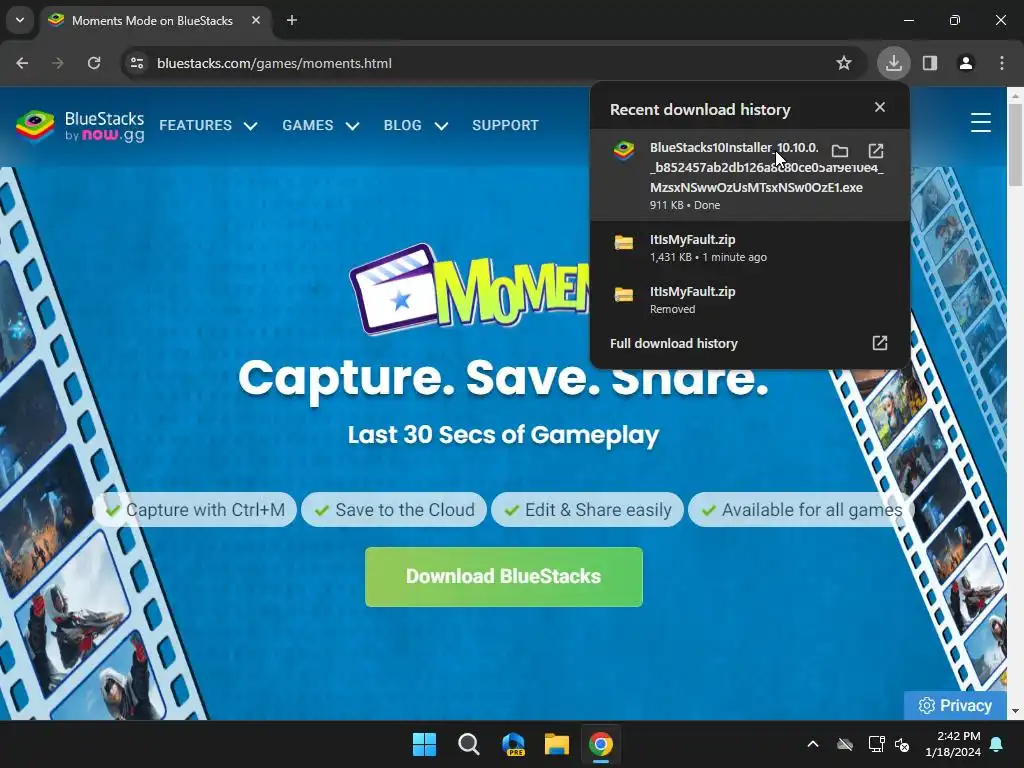This screenshot has height=768, width=1024.
Task: Select the Moments Mode on BlueStacks tab
Action: click(156, 20)
